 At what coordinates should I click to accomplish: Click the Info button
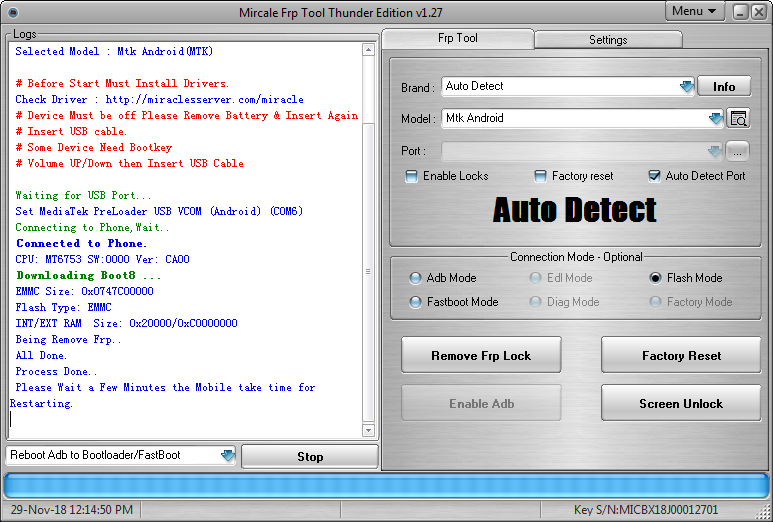click(x=724, y=87)
